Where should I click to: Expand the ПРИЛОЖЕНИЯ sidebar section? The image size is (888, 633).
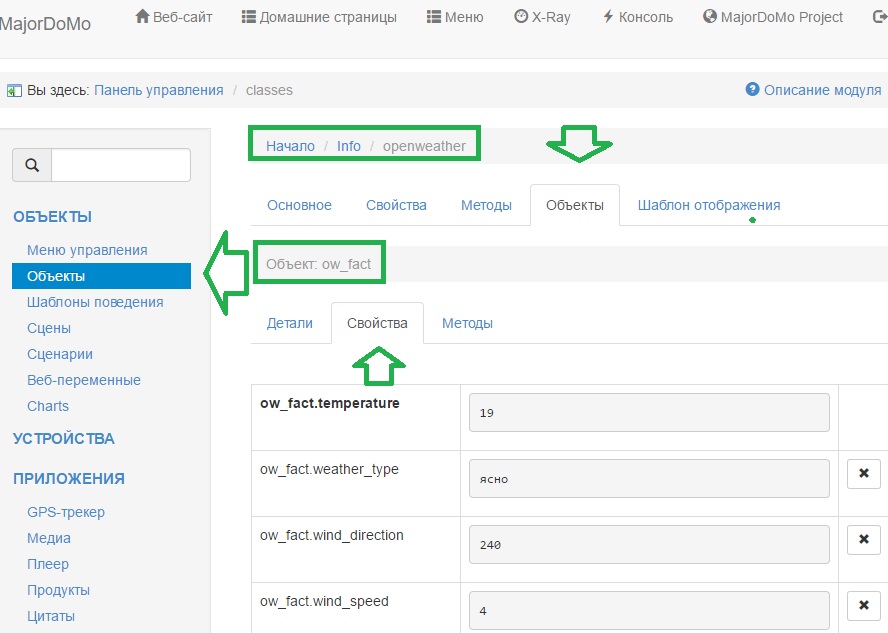69,479
